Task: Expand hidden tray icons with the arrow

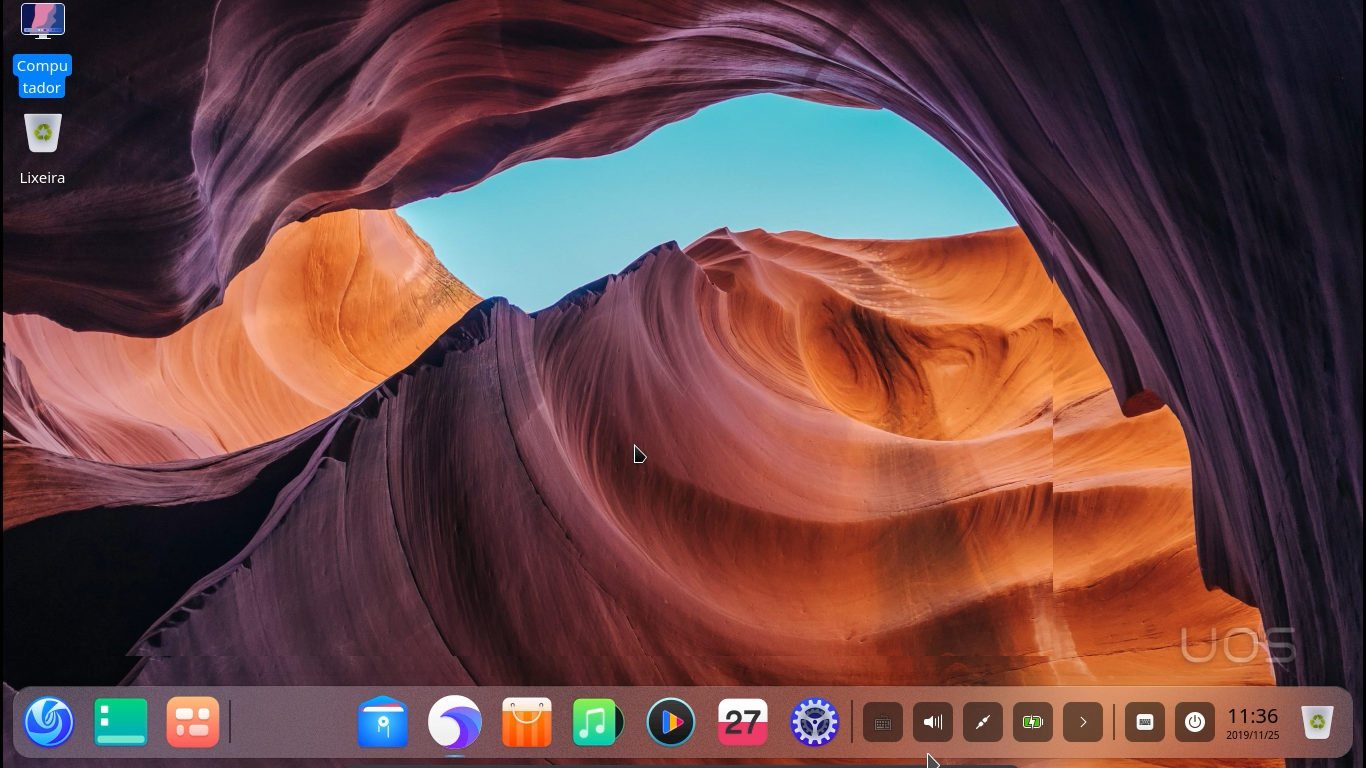Action: [1083, 722]
